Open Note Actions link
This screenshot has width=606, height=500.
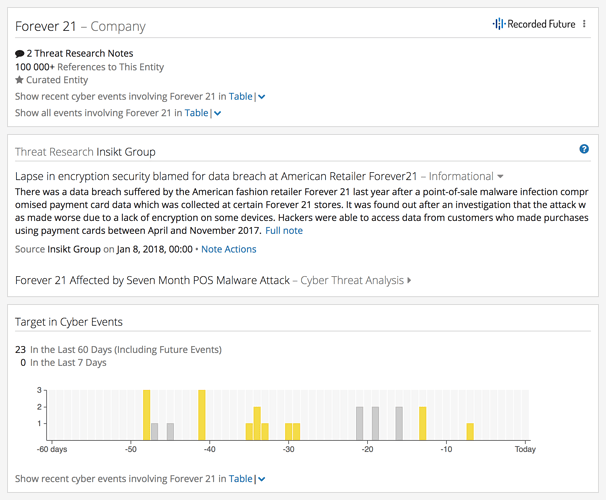point(228,249)
